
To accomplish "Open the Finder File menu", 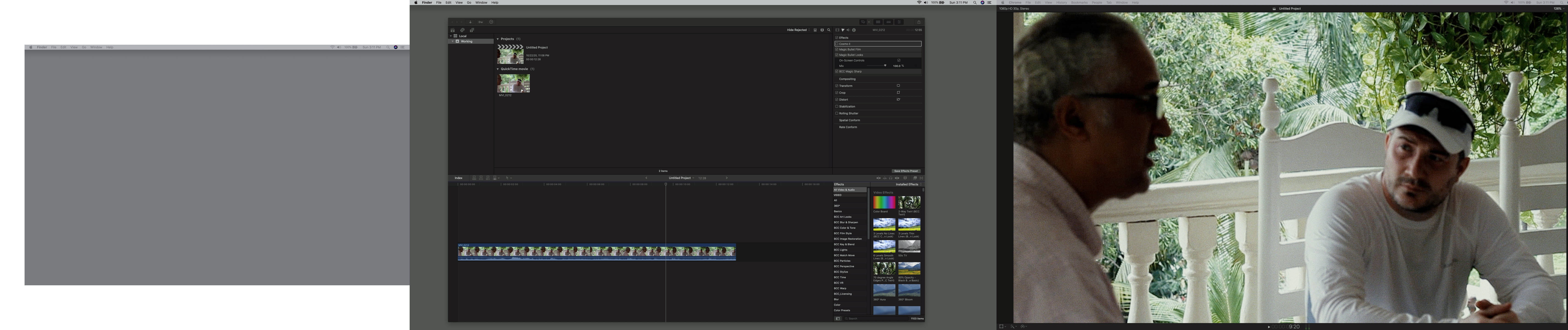I will 438,3.
